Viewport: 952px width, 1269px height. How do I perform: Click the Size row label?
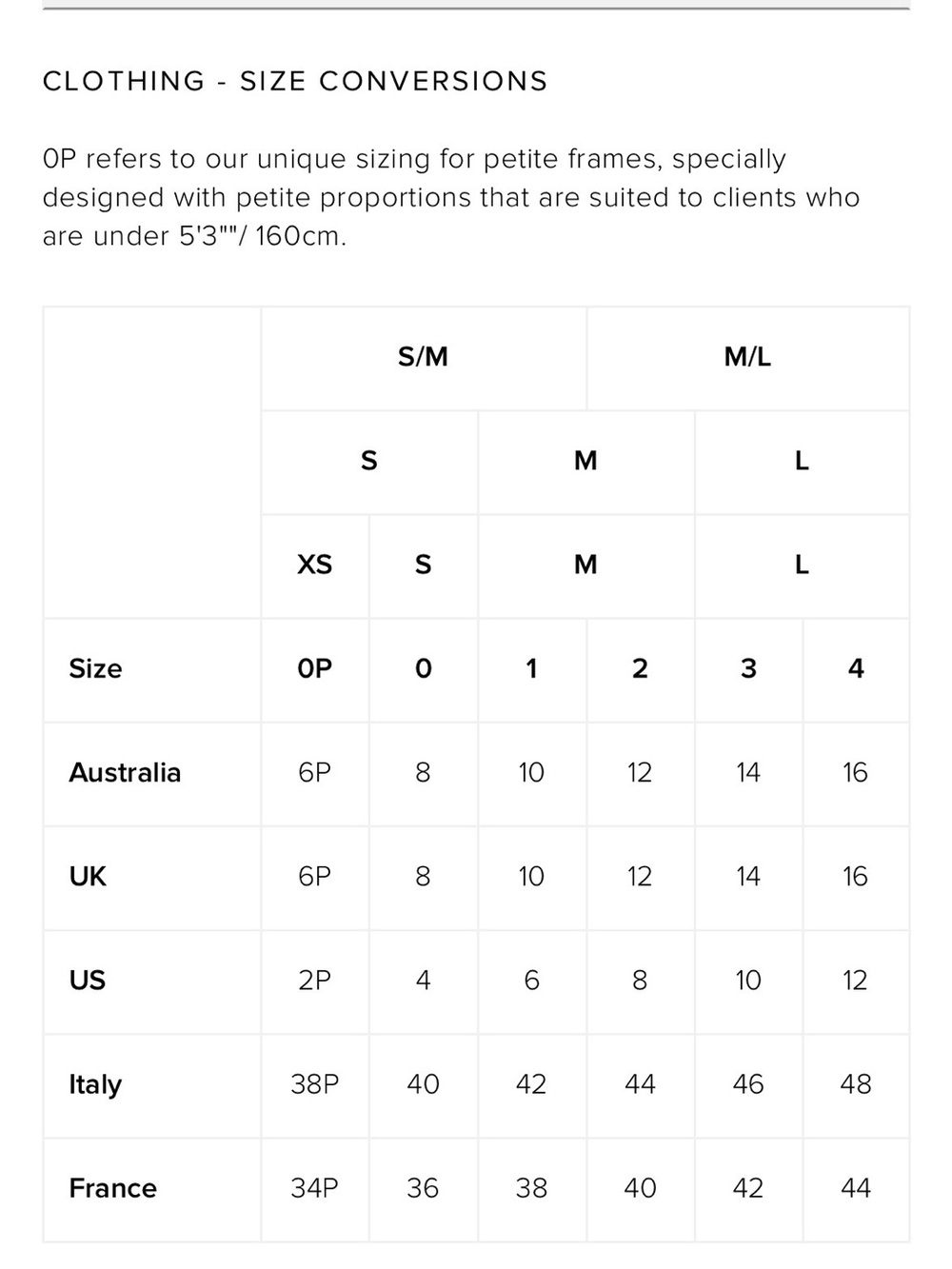(x=95, y=668)
